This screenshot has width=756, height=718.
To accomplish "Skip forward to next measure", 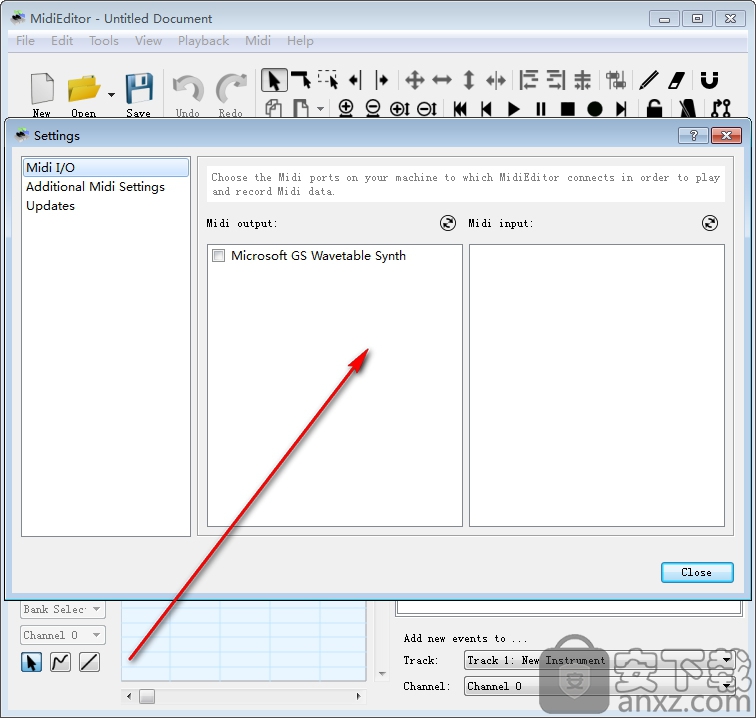I will pos(621,109).
